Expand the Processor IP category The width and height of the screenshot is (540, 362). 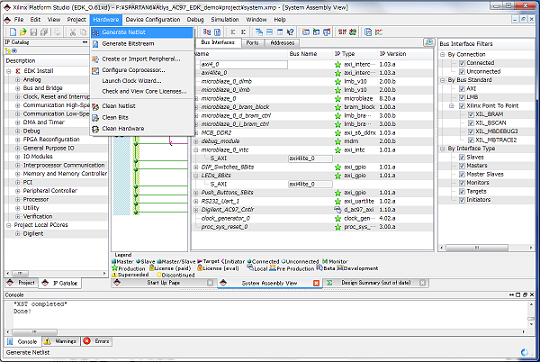tap(18, 199)
